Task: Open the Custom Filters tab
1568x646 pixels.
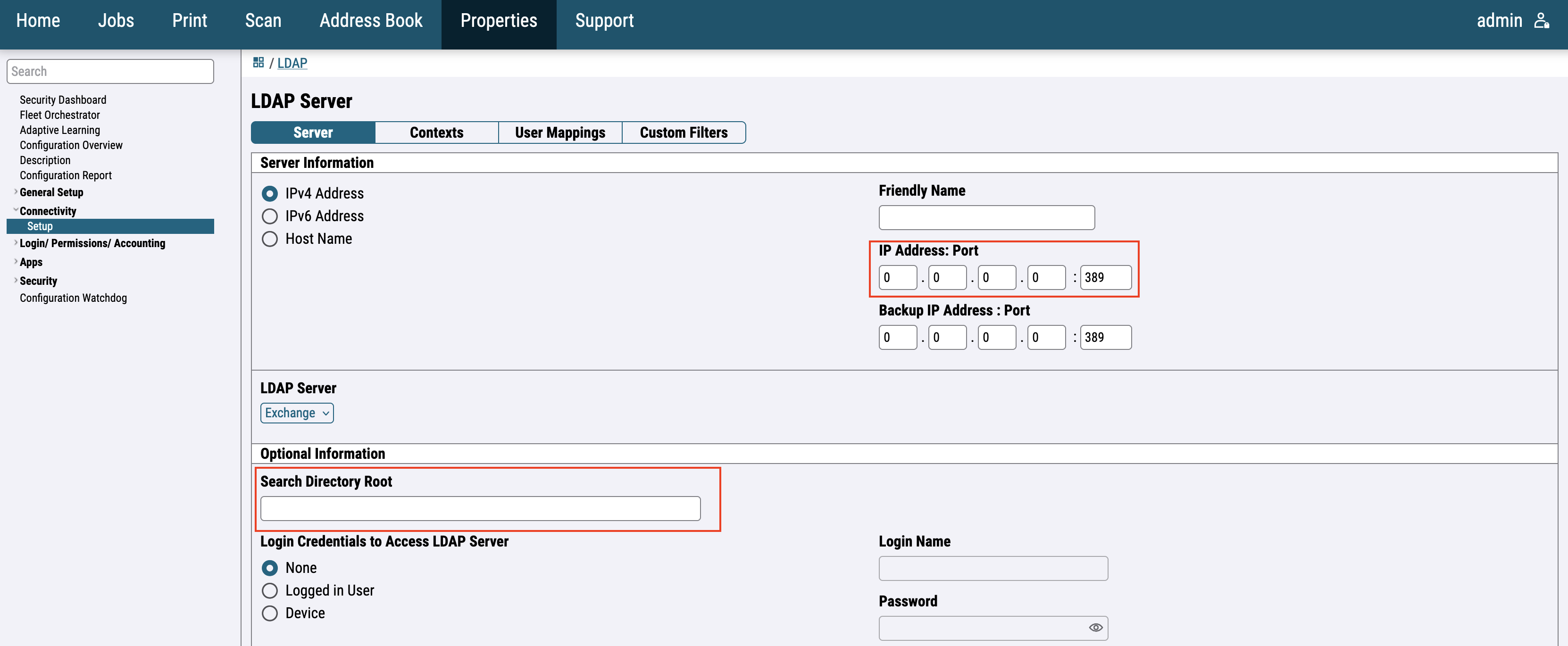Action: [x=683, y=133]
